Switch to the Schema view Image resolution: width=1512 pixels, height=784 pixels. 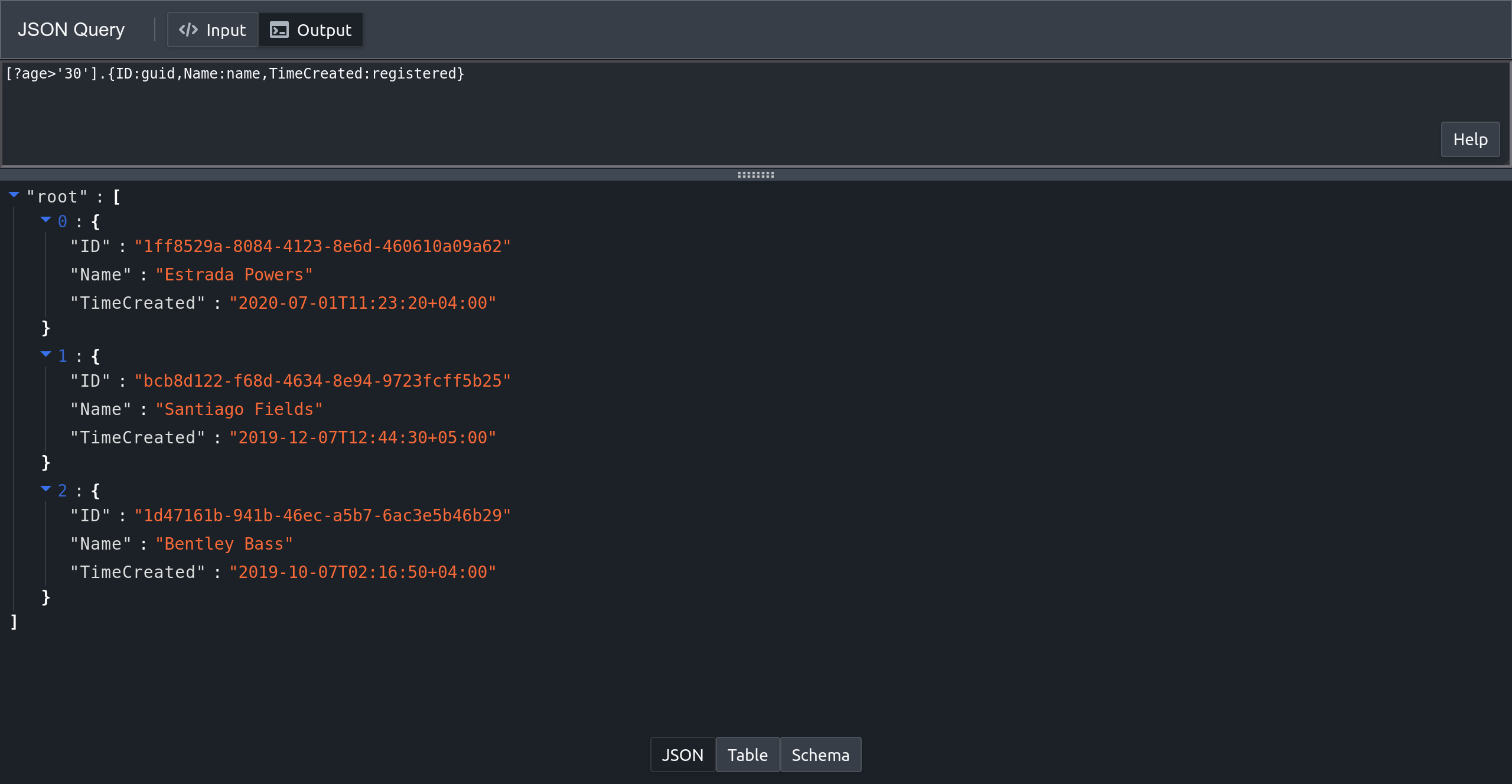[x=820, y=754]
